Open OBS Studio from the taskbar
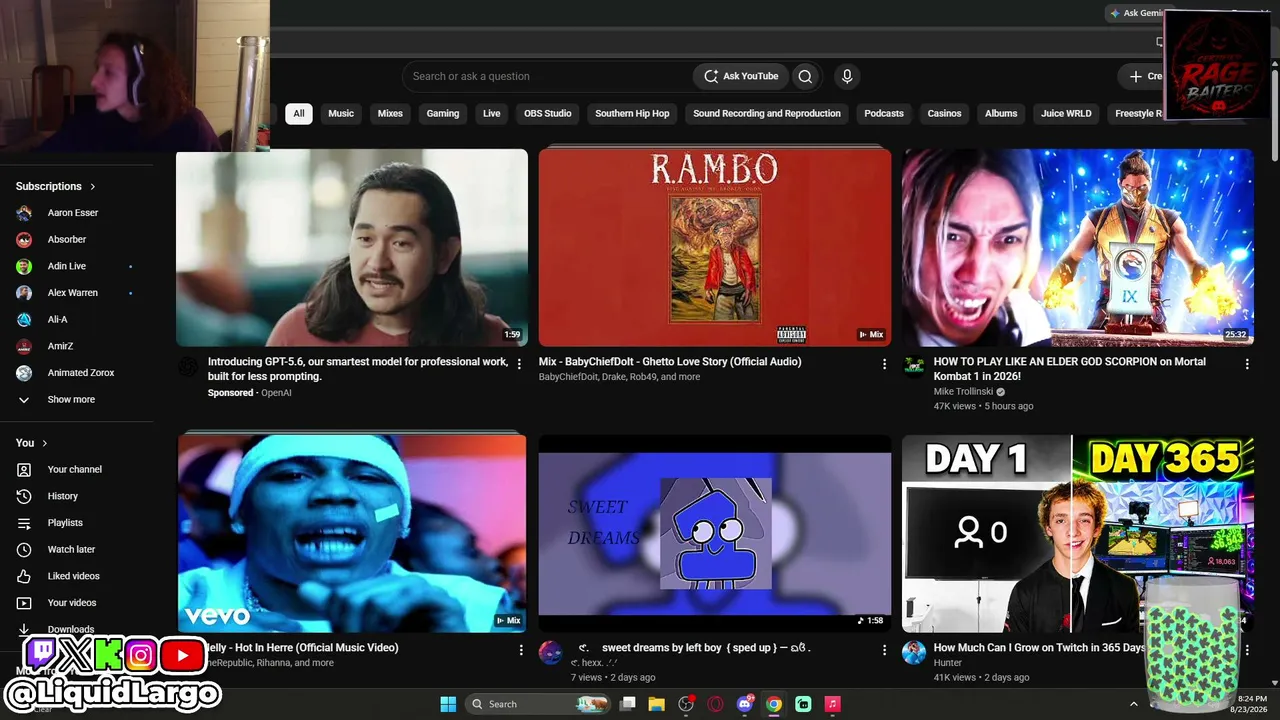This screenshot has height=720, width=1280. click(x=686, y=704)
